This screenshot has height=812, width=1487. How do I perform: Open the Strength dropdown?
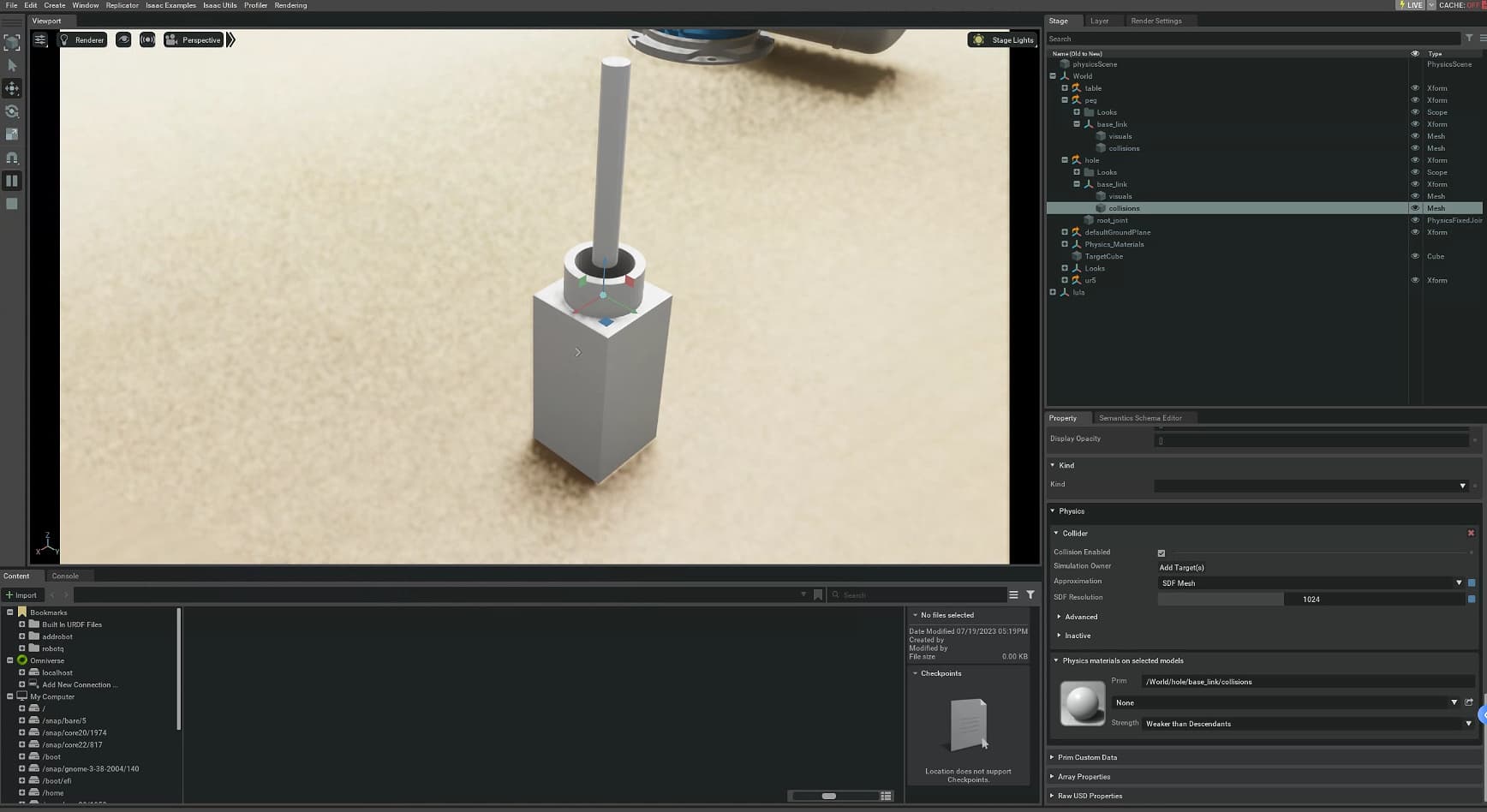click(1308, 724)
